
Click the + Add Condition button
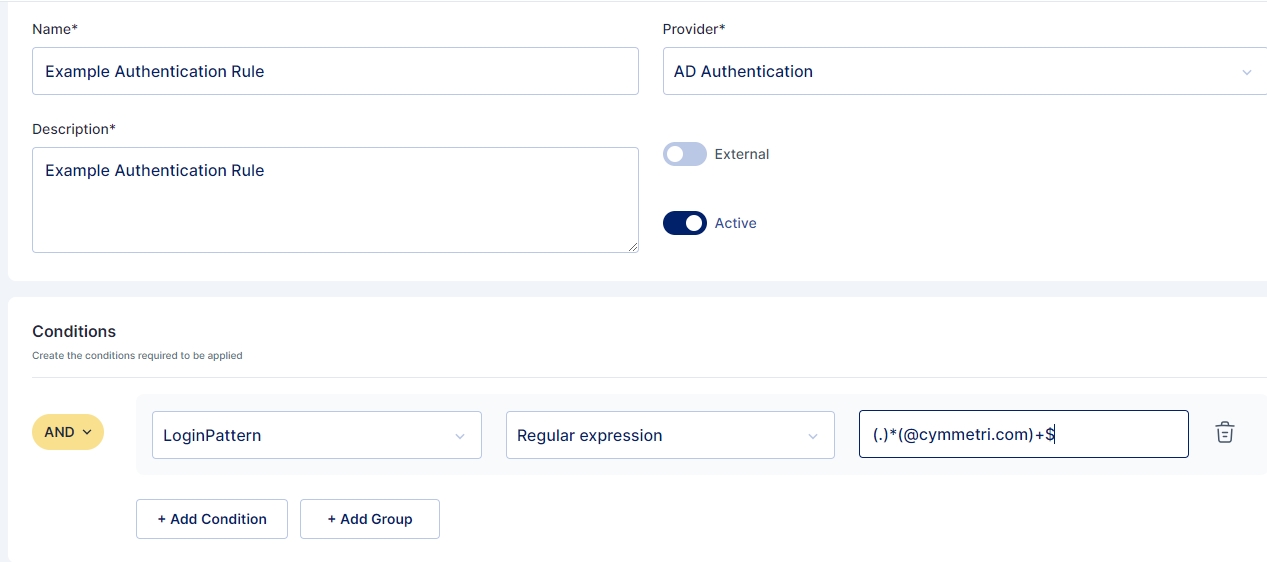tap(212, 519)
